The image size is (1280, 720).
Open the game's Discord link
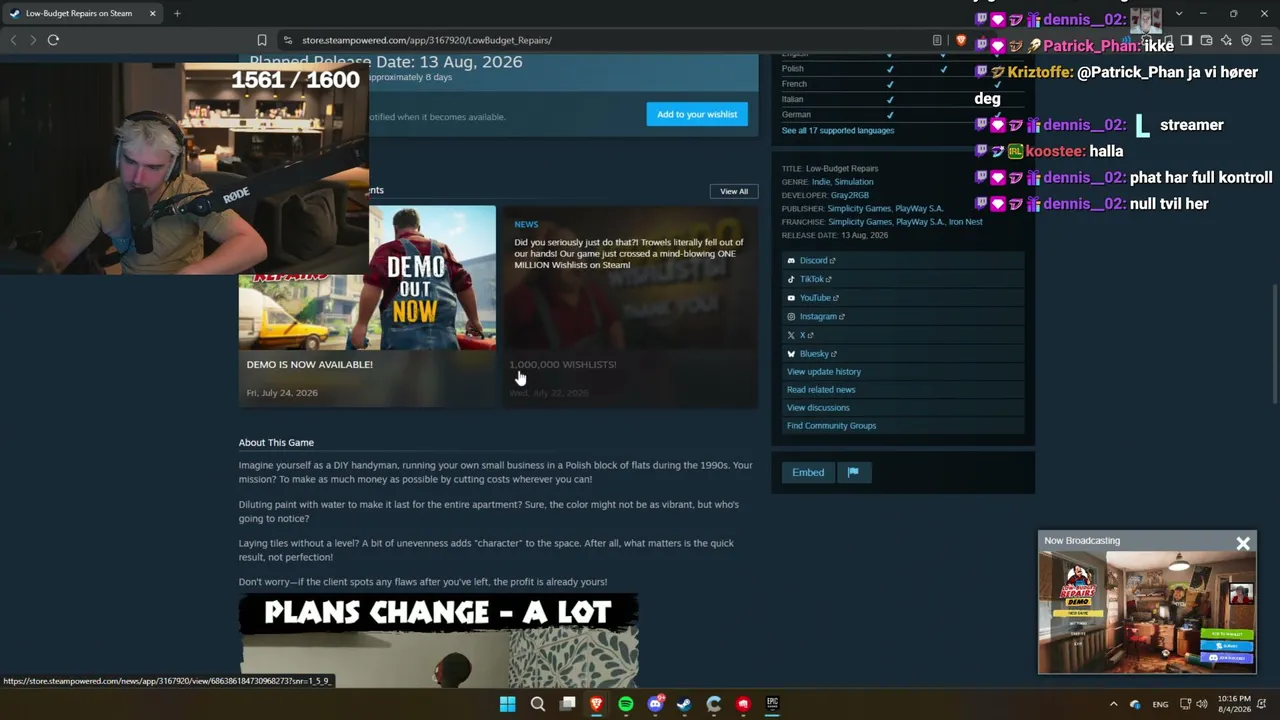[814, 261]
